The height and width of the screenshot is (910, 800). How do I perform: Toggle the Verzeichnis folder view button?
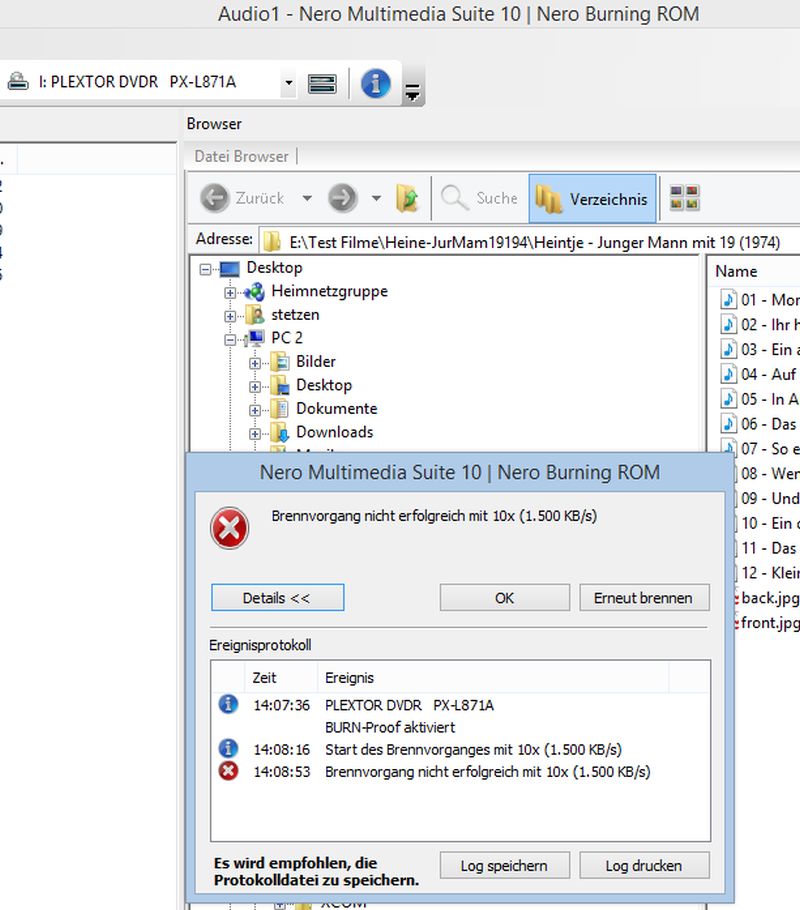click(x=592, y=198)
